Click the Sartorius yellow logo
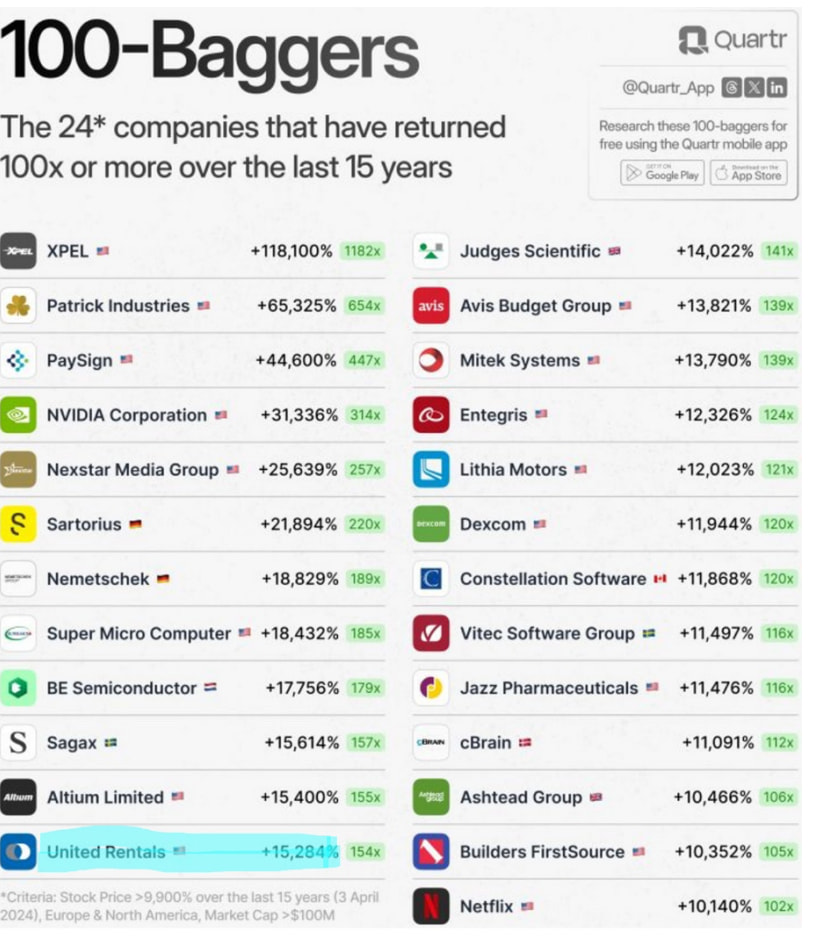This screenshot has width=822, height=942. 18,524
